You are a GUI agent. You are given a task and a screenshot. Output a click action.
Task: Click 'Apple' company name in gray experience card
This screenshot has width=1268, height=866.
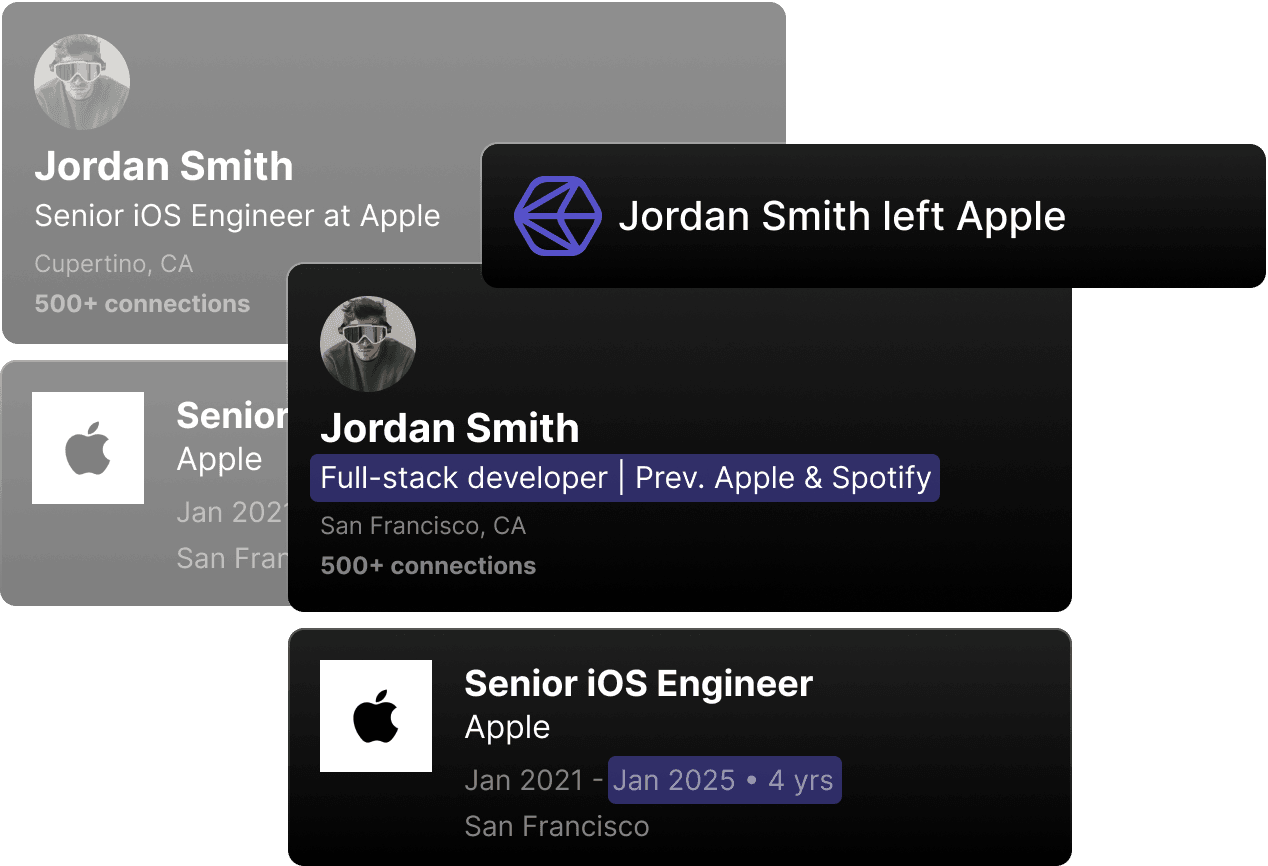[220, 459]
